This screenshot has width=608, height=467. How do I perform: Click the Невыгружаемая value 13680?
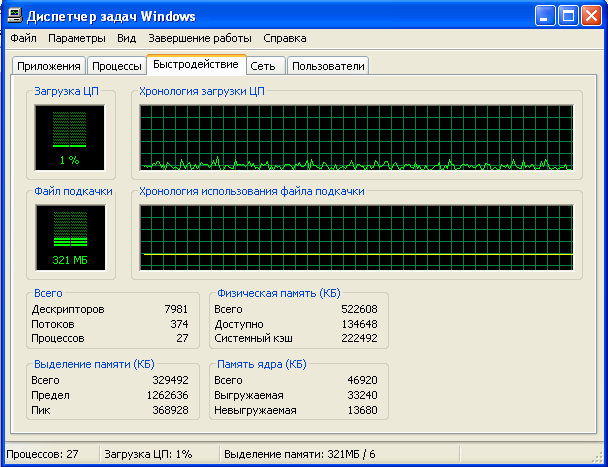(x=362, y=410)
